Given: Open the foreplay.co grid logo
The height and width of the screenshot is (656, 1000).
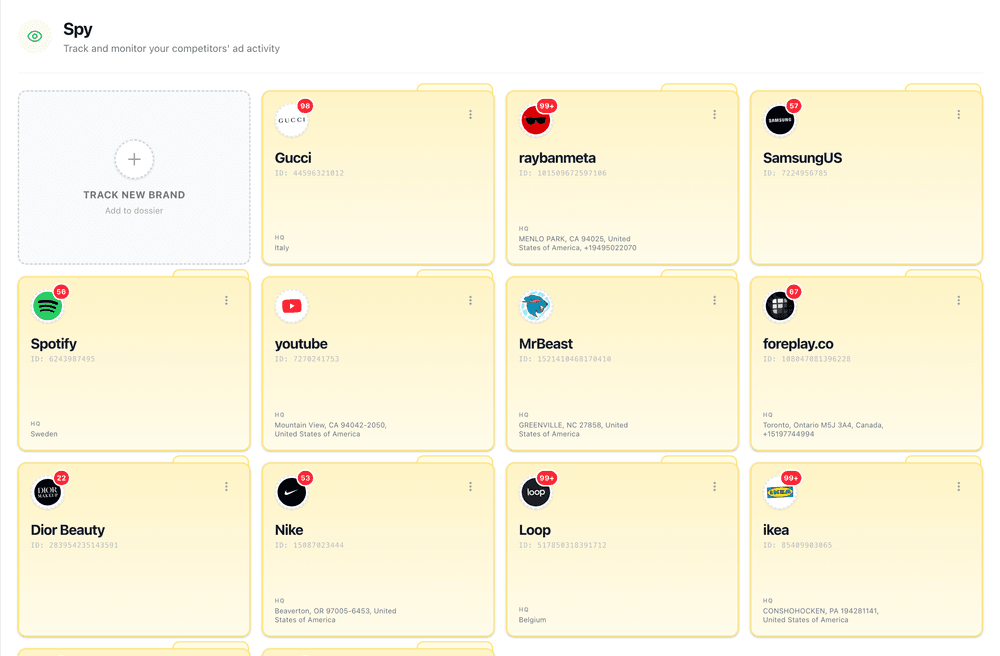Looking at the screenshot, I should [779, 306].
